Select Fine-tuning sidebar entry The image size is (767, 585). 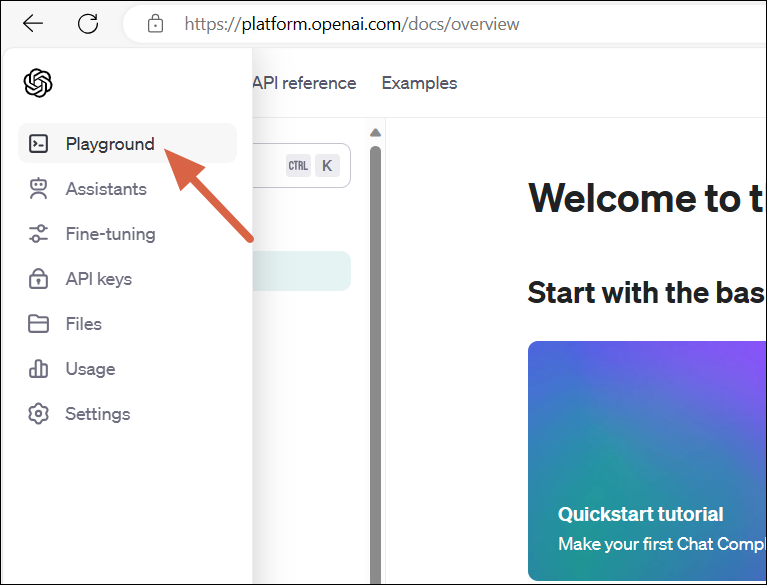[127, 234]
